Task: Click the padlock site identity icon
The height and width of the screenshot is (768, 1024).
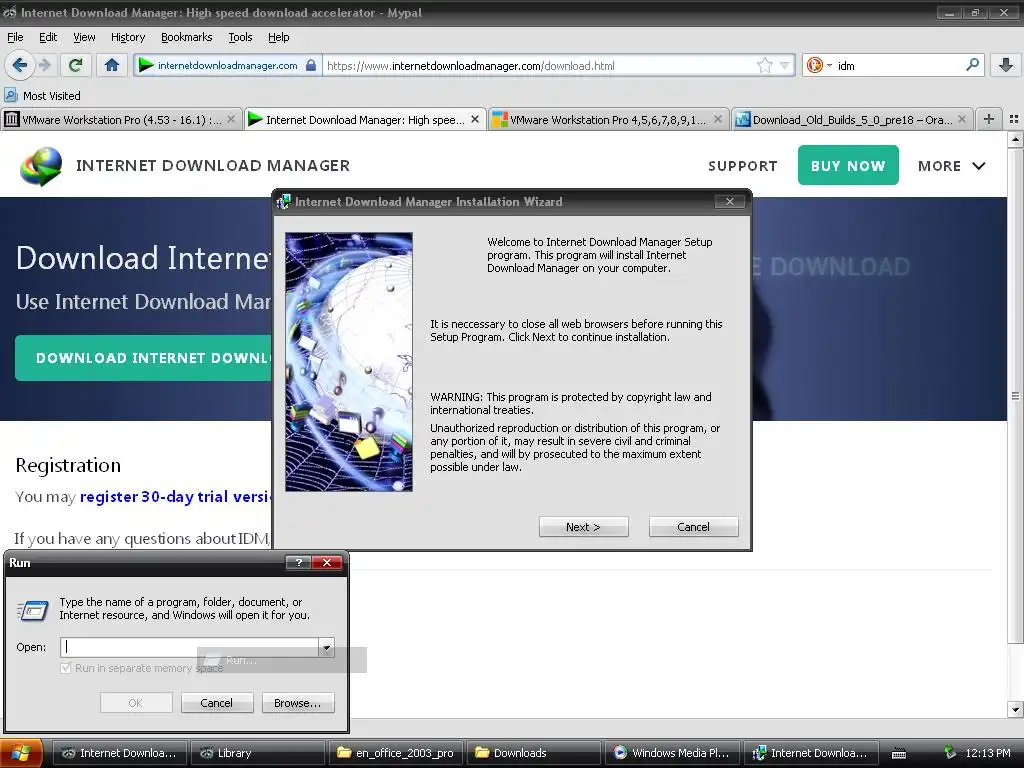Action: (x=311, y=65)
